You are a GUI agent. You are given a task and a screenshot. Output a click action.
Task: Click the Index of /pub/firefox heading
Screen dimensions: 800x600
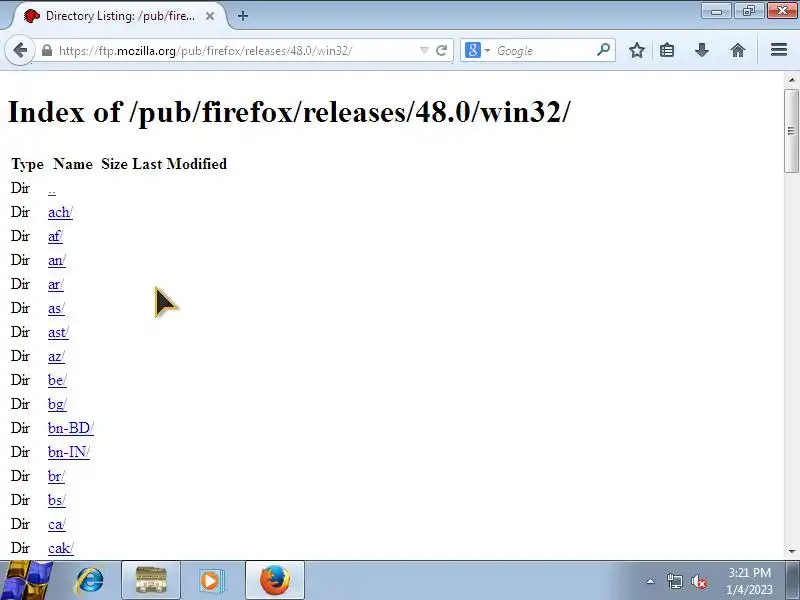[289, 112]
